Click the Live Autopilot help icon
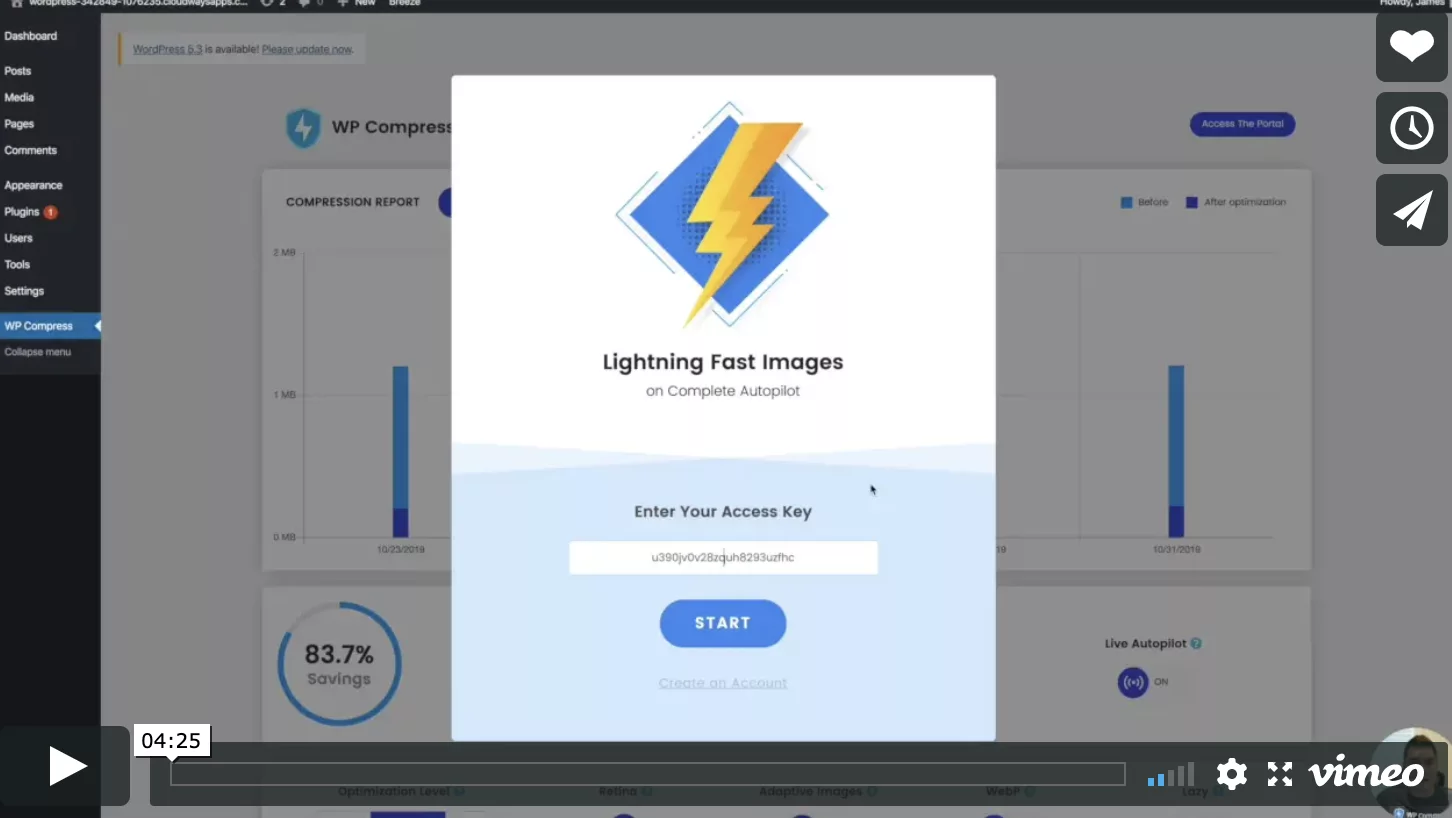This screenshot has height=818, width=1452. pyautogui.click(x=1196, y=644)
